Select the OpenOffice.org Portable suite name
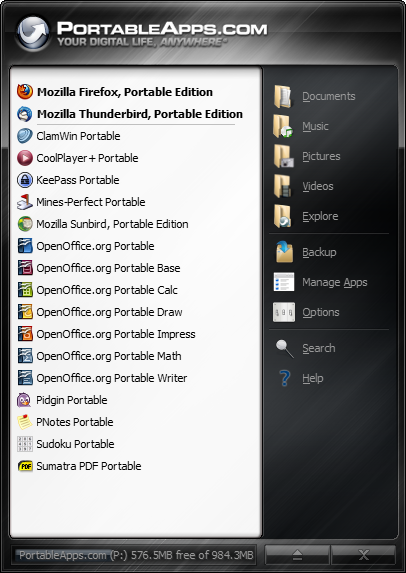 coord(95,246)
